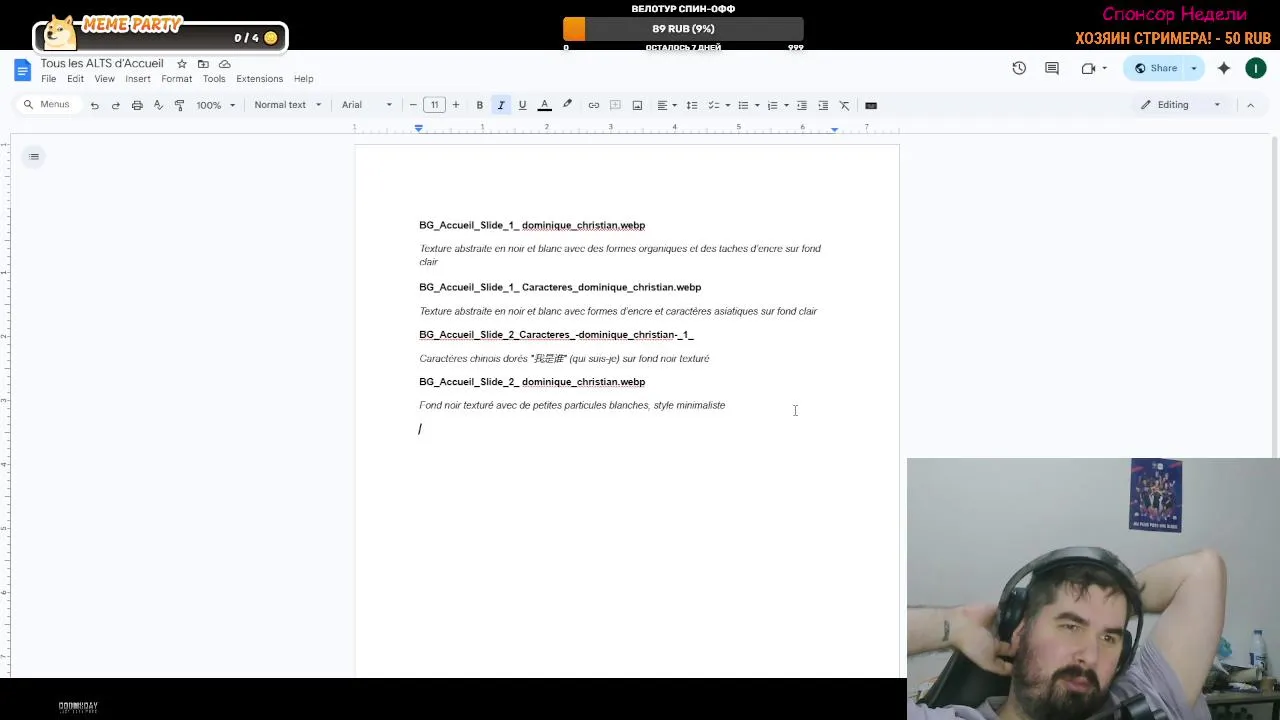Open the bulleted list options arrow
This screenshot has height=720, width=1280.
pyautogui.click(x=757, y=105)
